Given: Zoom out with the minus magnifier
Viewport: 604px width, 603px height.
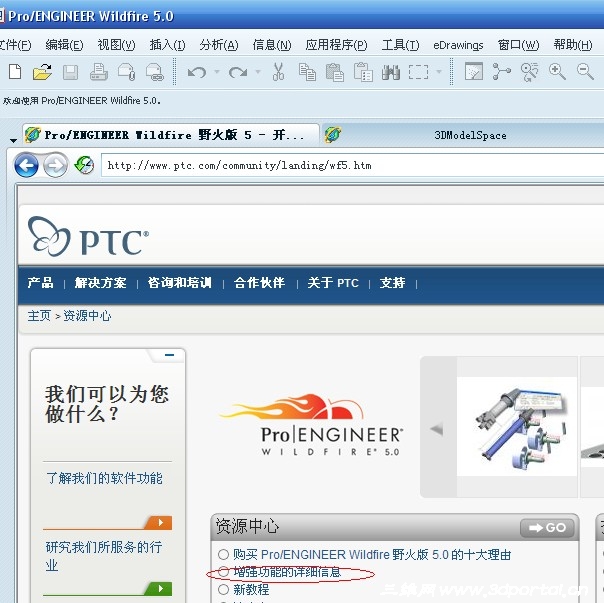Looking at the screenshot, I should tap(585, 72).
